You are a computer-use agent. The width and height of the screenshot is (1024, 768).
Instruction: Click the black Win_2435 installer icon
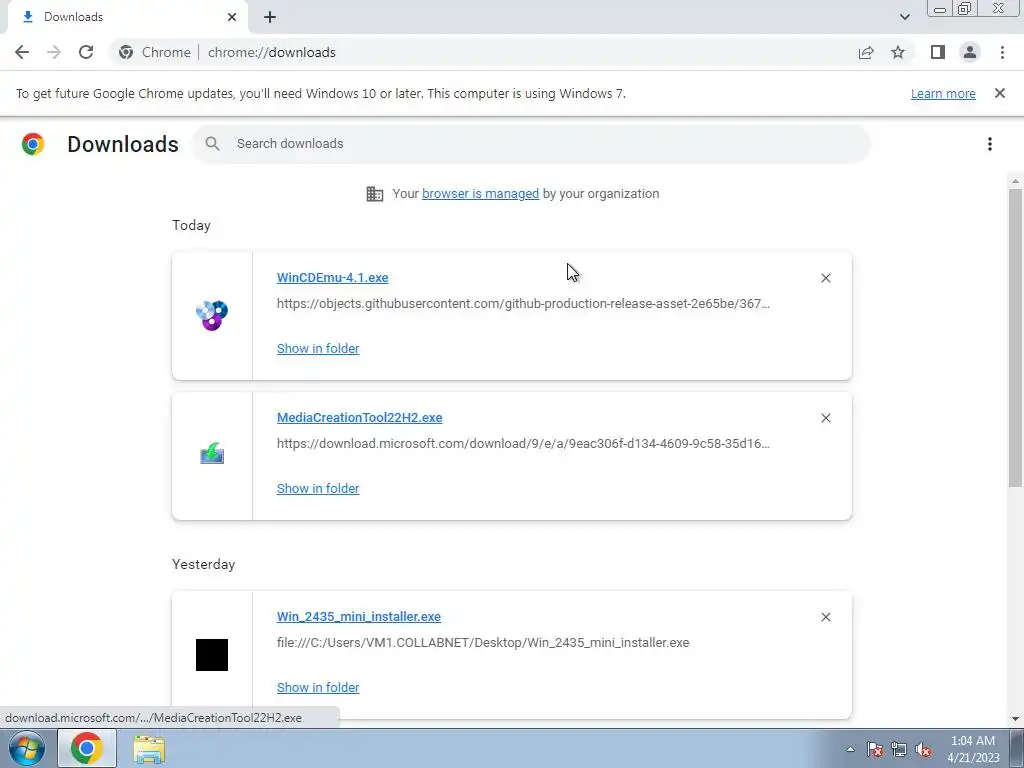click(x=212, y=654)
